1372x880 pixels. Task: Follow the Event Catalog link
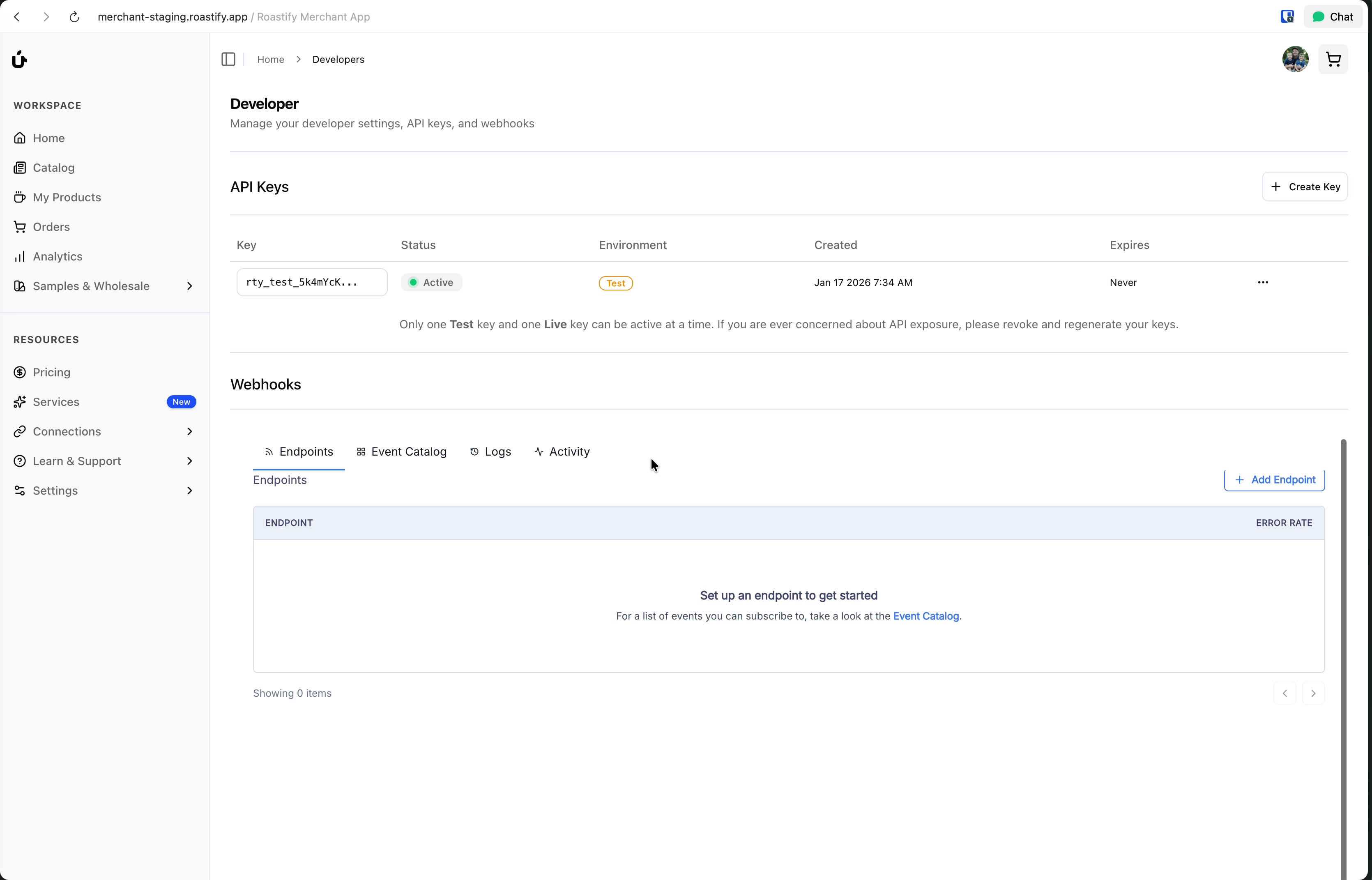pos(925,616)
